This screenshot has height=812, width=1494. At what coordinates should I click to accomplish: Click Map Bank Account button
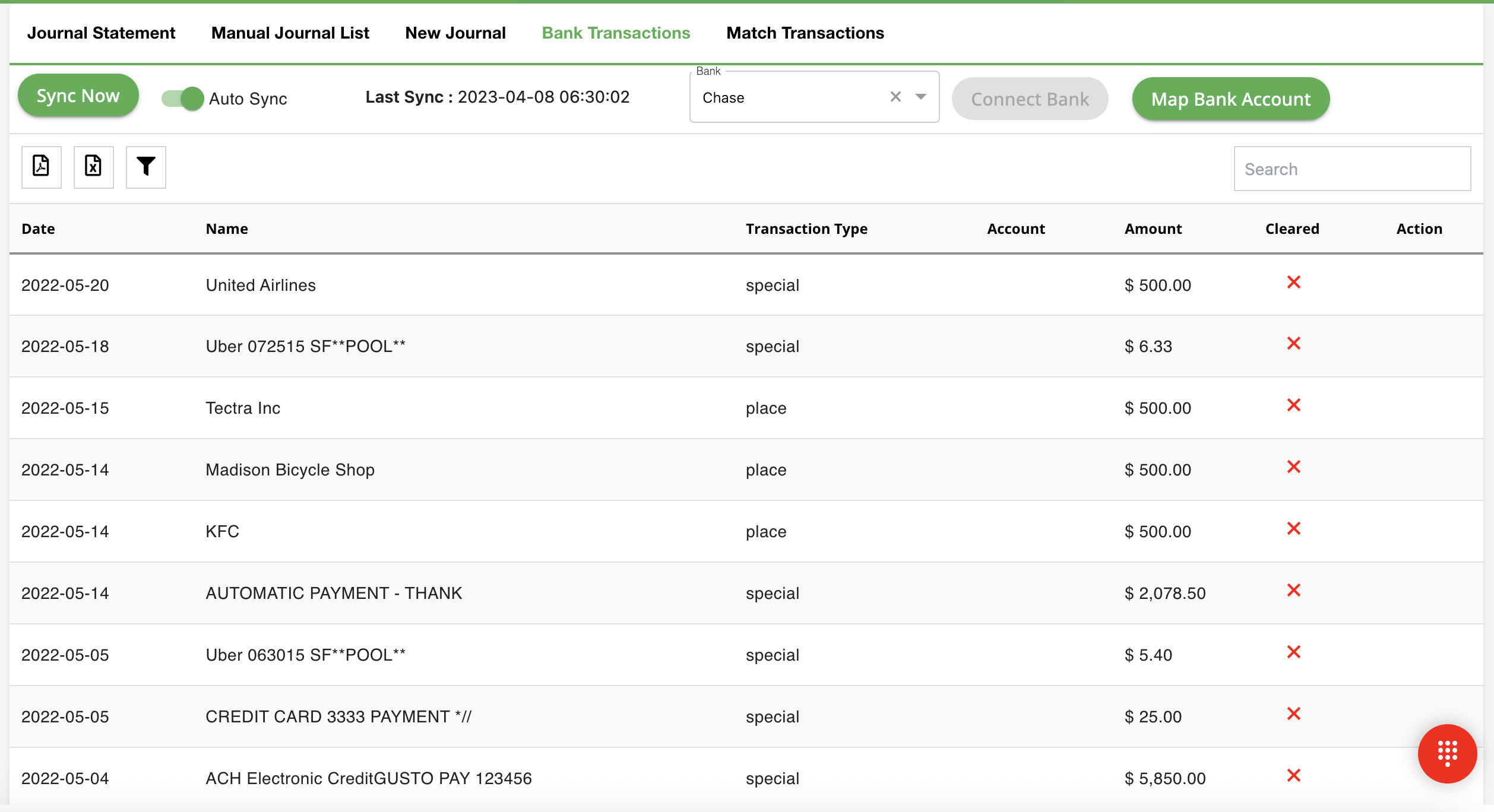click(x=1230, y=99)
